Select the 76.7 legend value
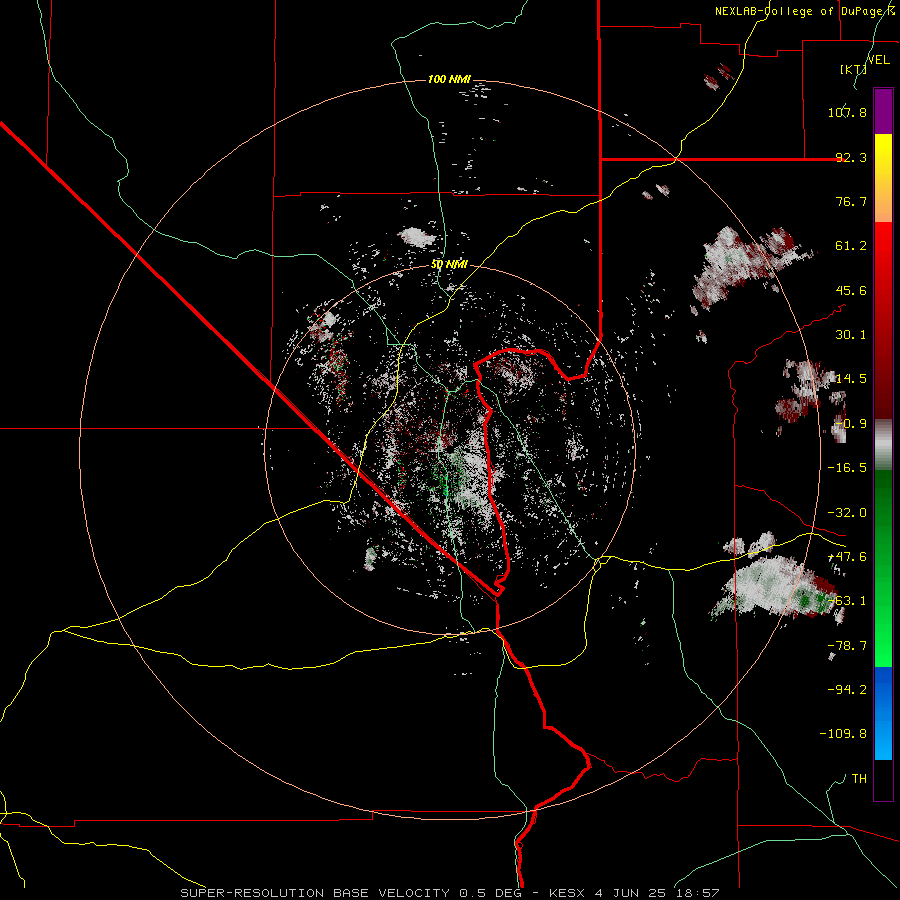This screenshot has width=900, height=900. pos(851,201)
